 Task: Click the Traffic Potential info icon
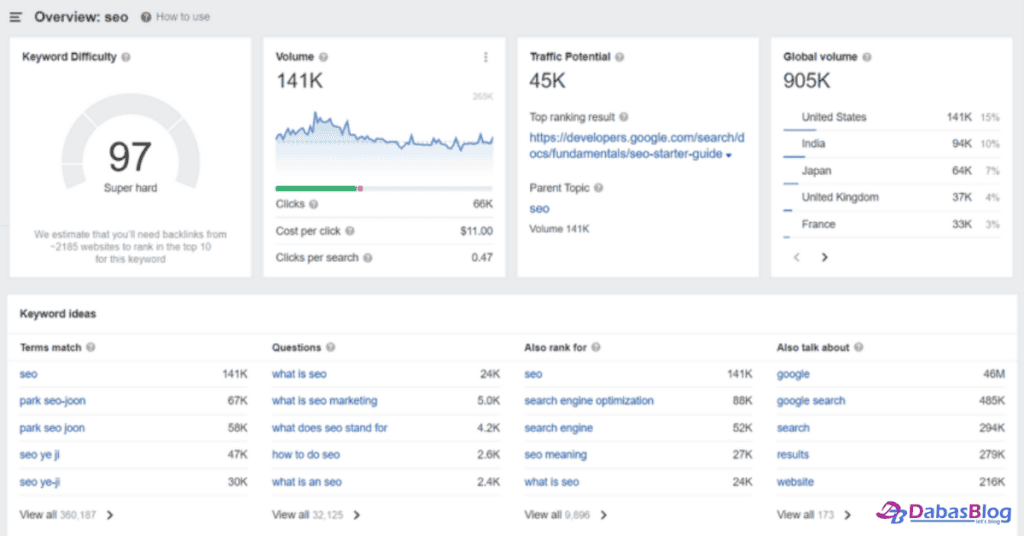tap(619, 57)
